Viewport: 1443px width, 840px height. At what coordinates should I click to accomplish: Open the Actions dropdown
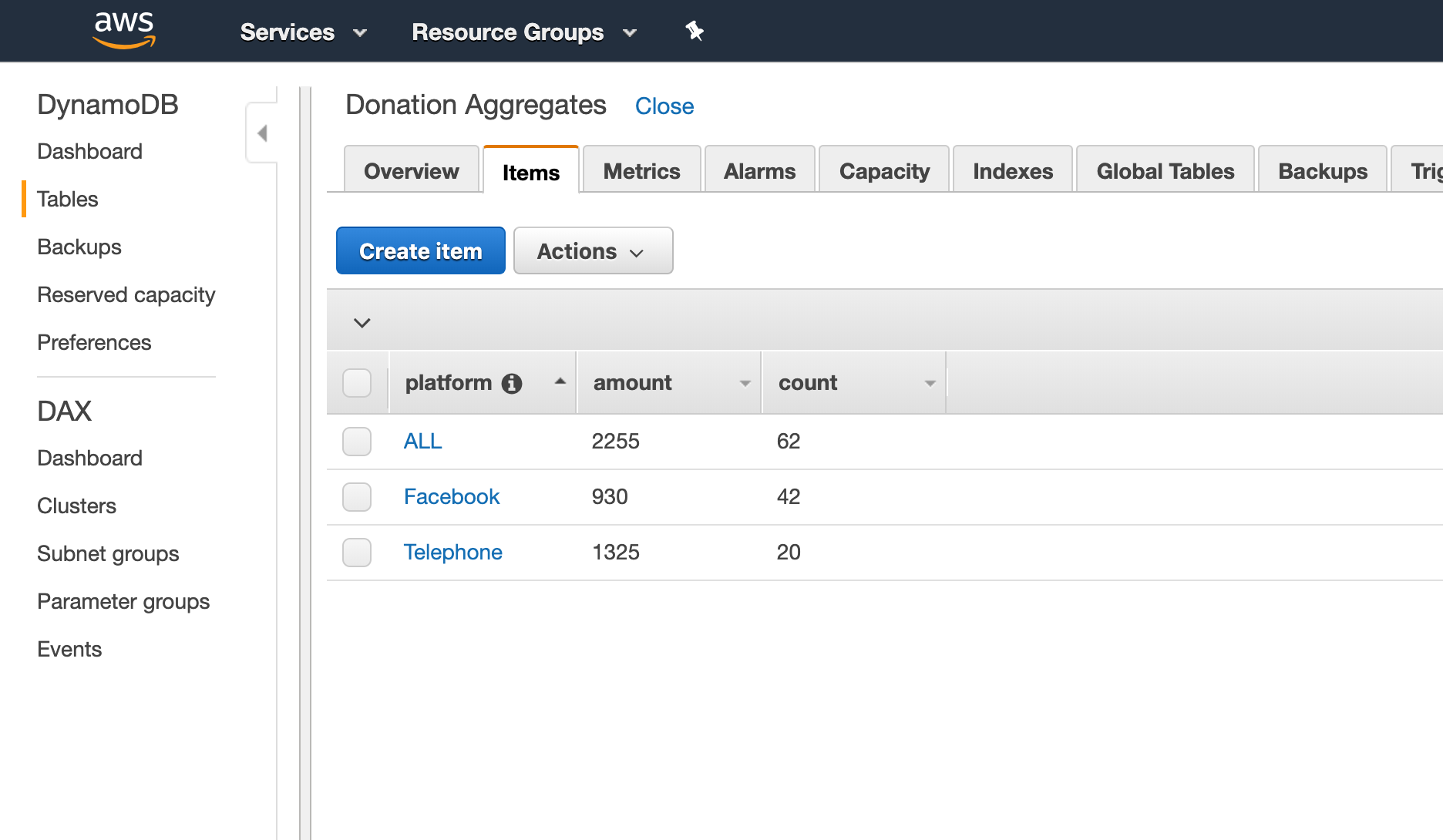593,250
